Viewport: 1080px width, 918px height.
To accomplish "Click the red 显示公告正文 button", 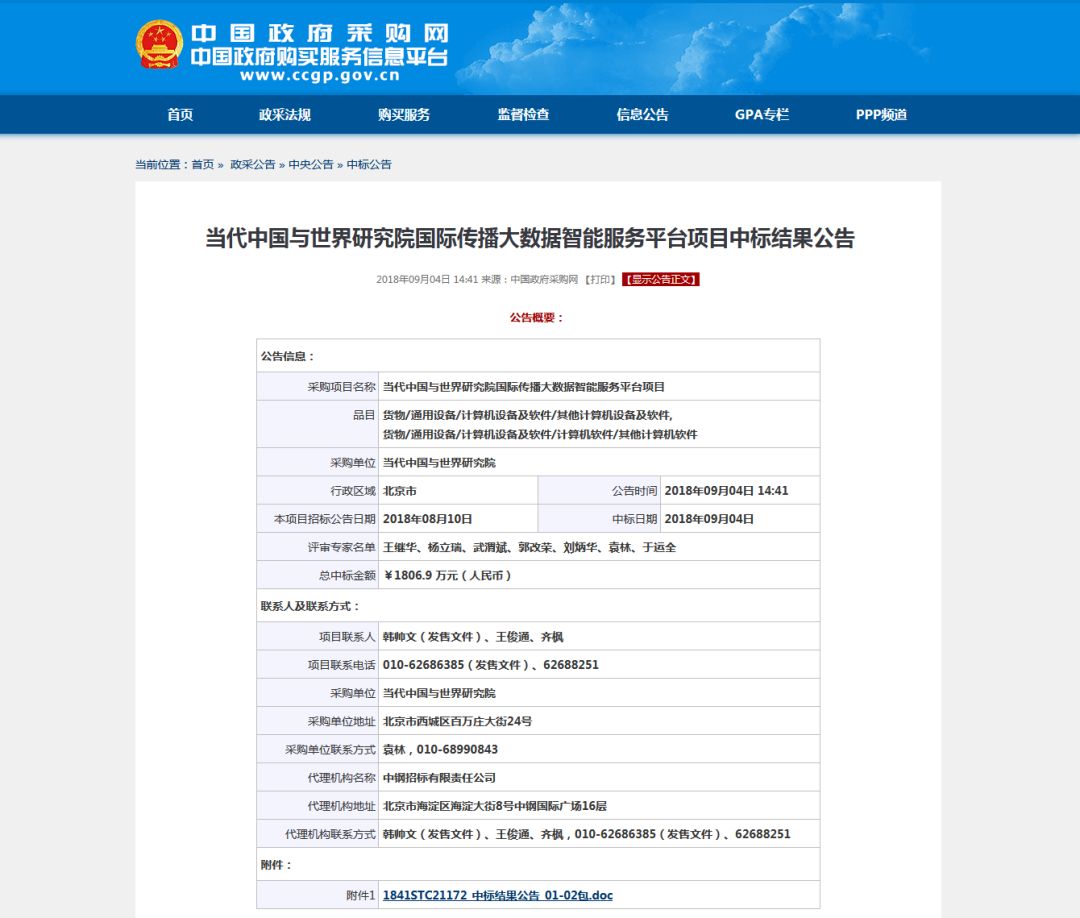I will (x=661, y=280).
